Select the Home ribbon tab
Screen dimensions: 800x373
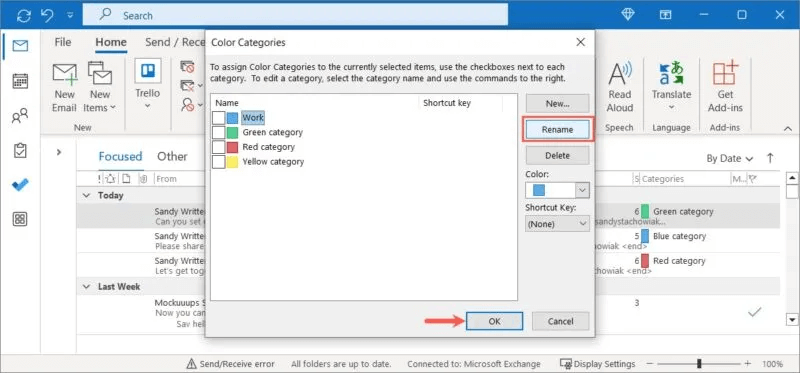point(111,42)
